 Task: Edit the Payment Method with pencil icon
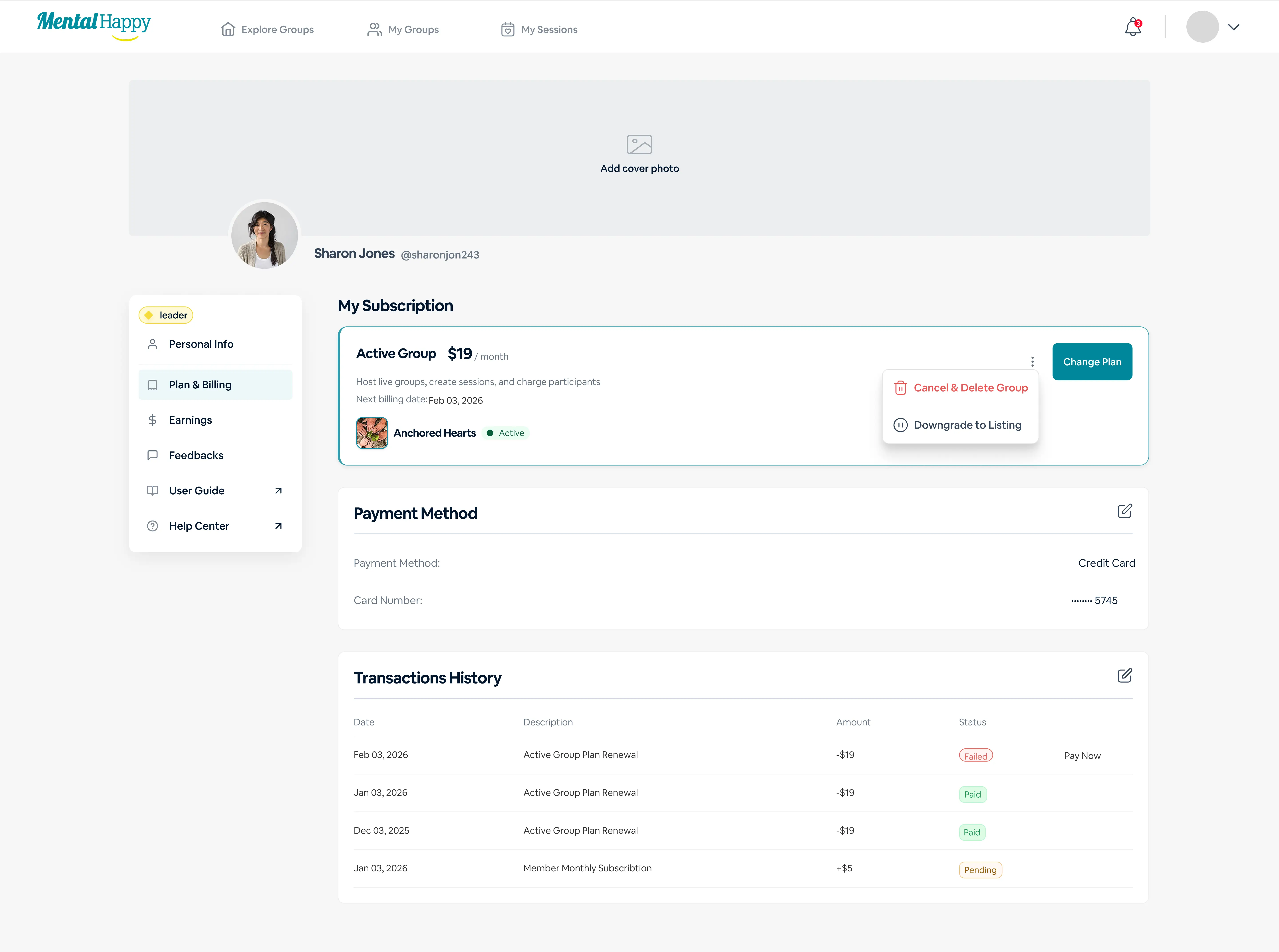pyautogui.click(x=1125, y=511)
